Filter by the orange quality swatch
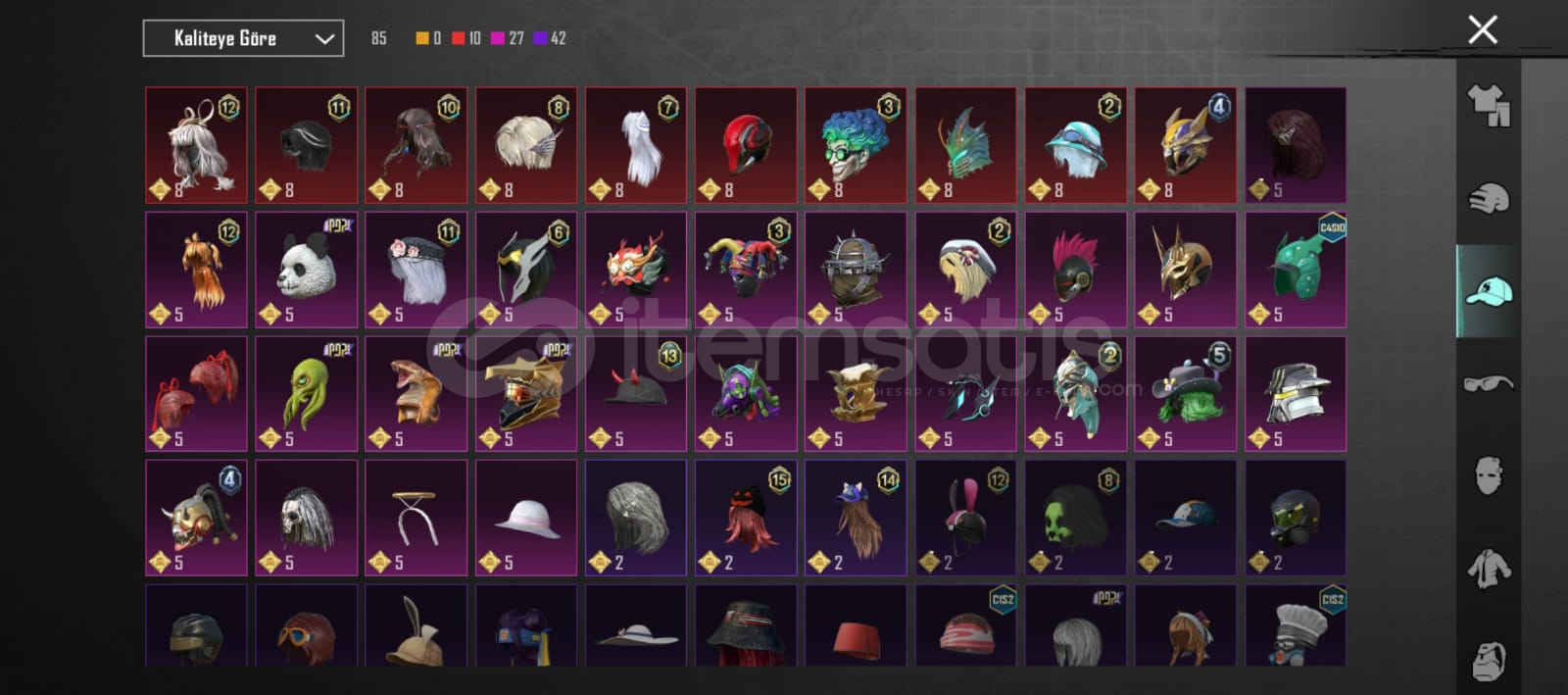The image size is (1568, 695). pos(422,38)
